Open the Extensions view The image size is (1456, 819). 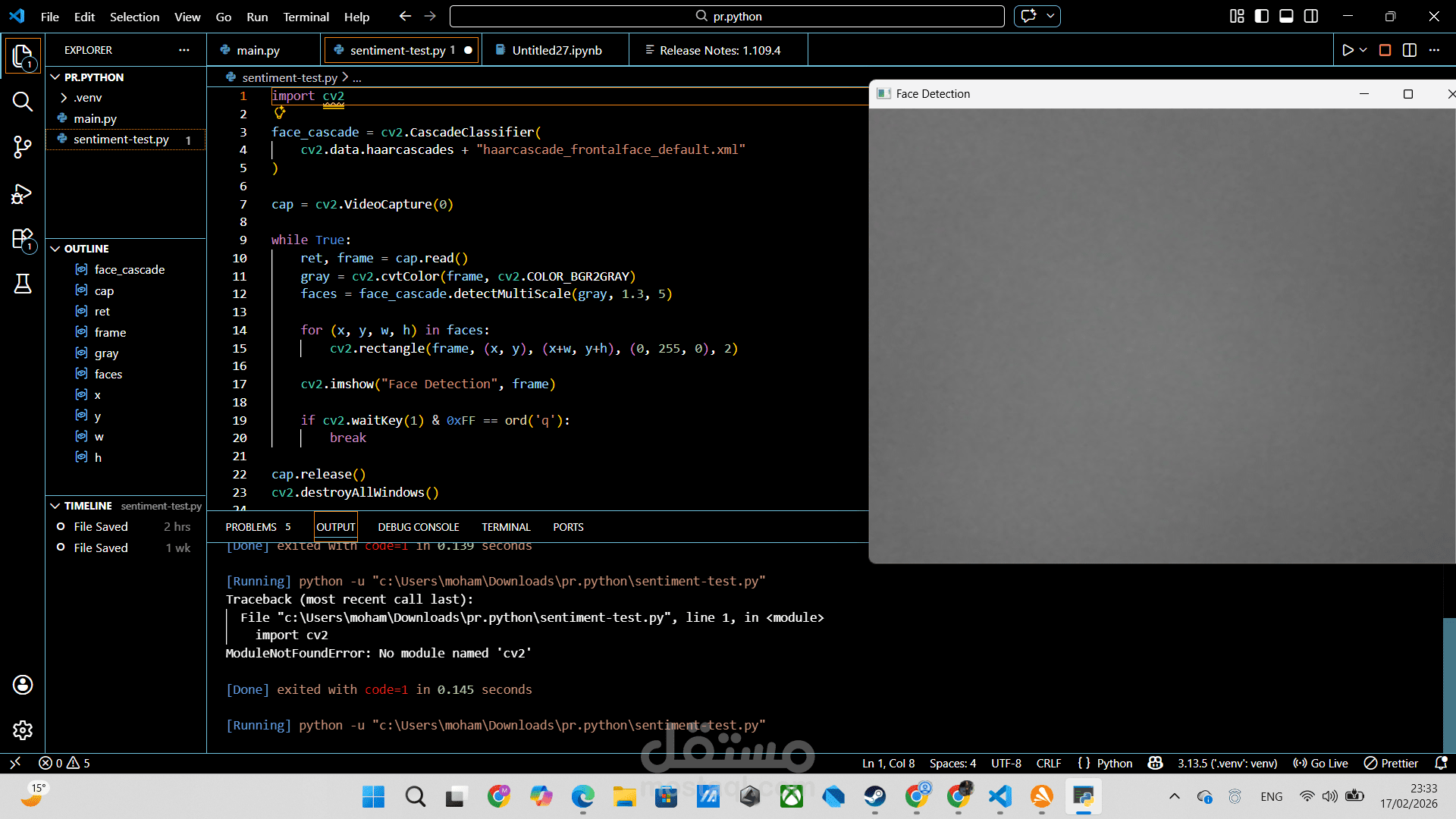(23, 240)
